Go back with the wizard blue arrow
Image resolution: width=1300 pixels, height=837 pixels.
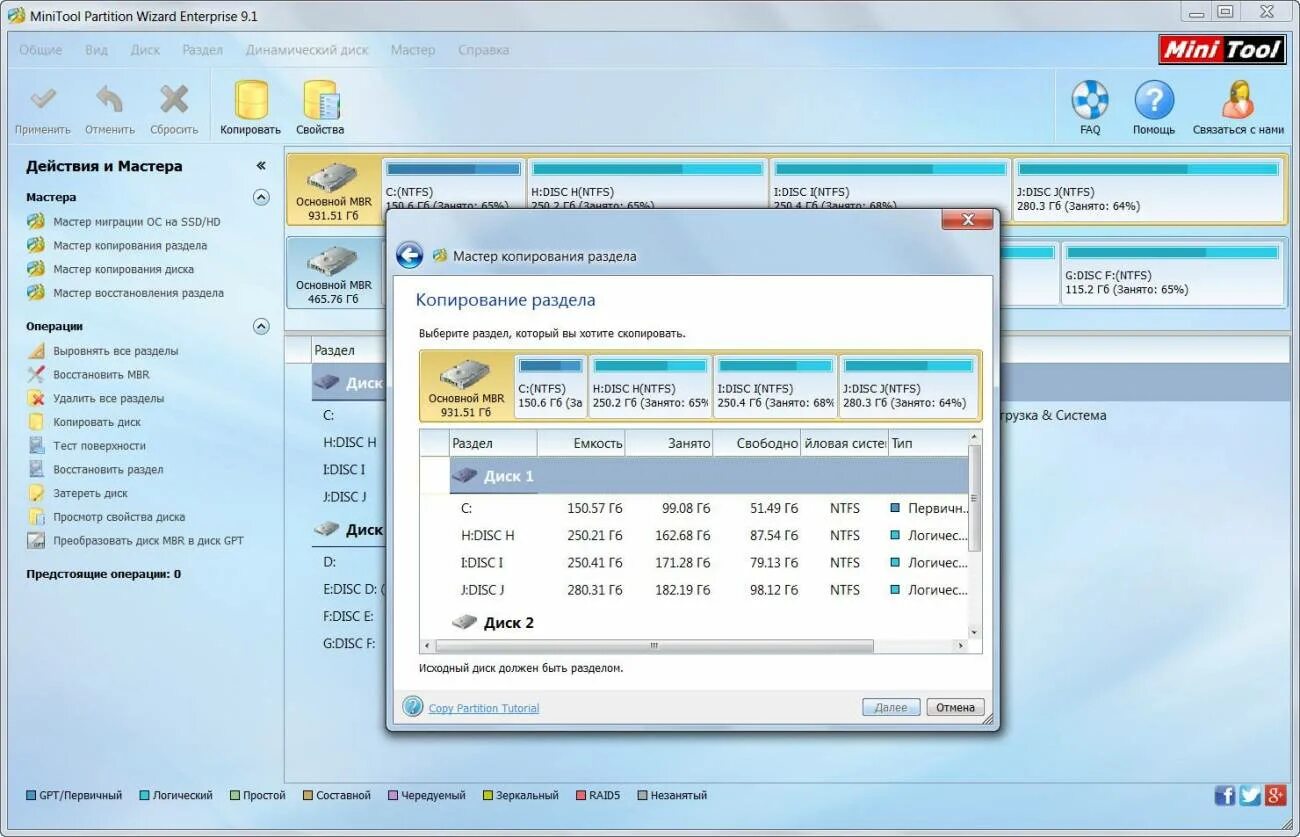point(409,255)
